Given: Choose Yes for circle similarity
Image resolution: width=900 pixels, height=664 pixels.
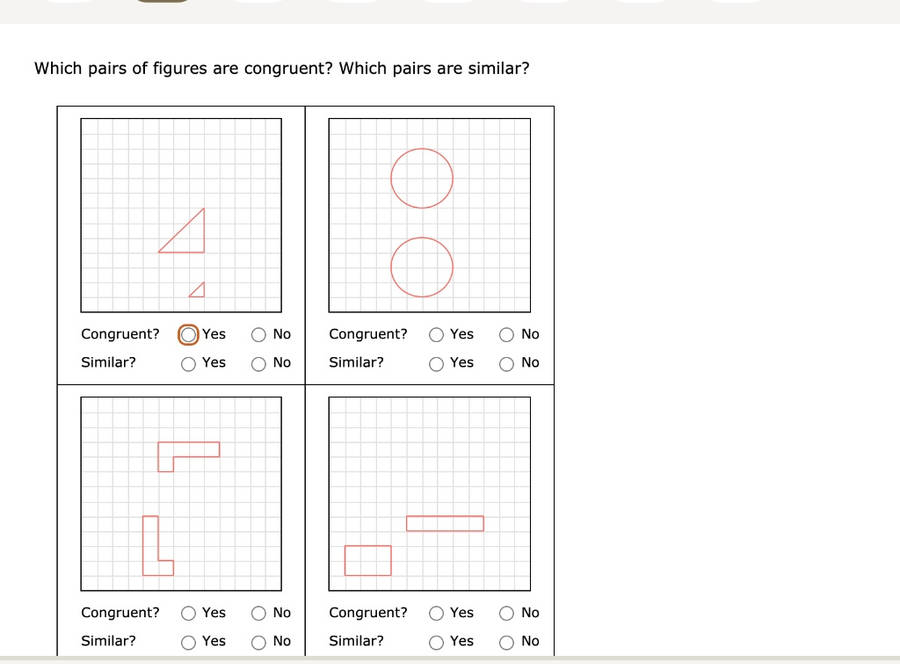Looking at the screenshot, I should [x=436, y=363].
